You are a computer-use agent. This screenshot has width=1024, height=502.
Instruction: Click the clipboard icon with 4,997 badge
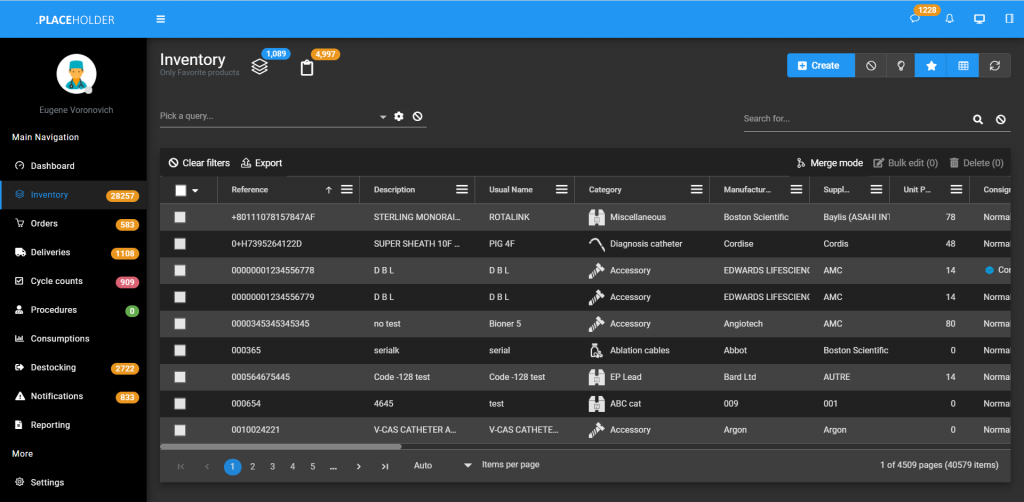pos(308,68)
